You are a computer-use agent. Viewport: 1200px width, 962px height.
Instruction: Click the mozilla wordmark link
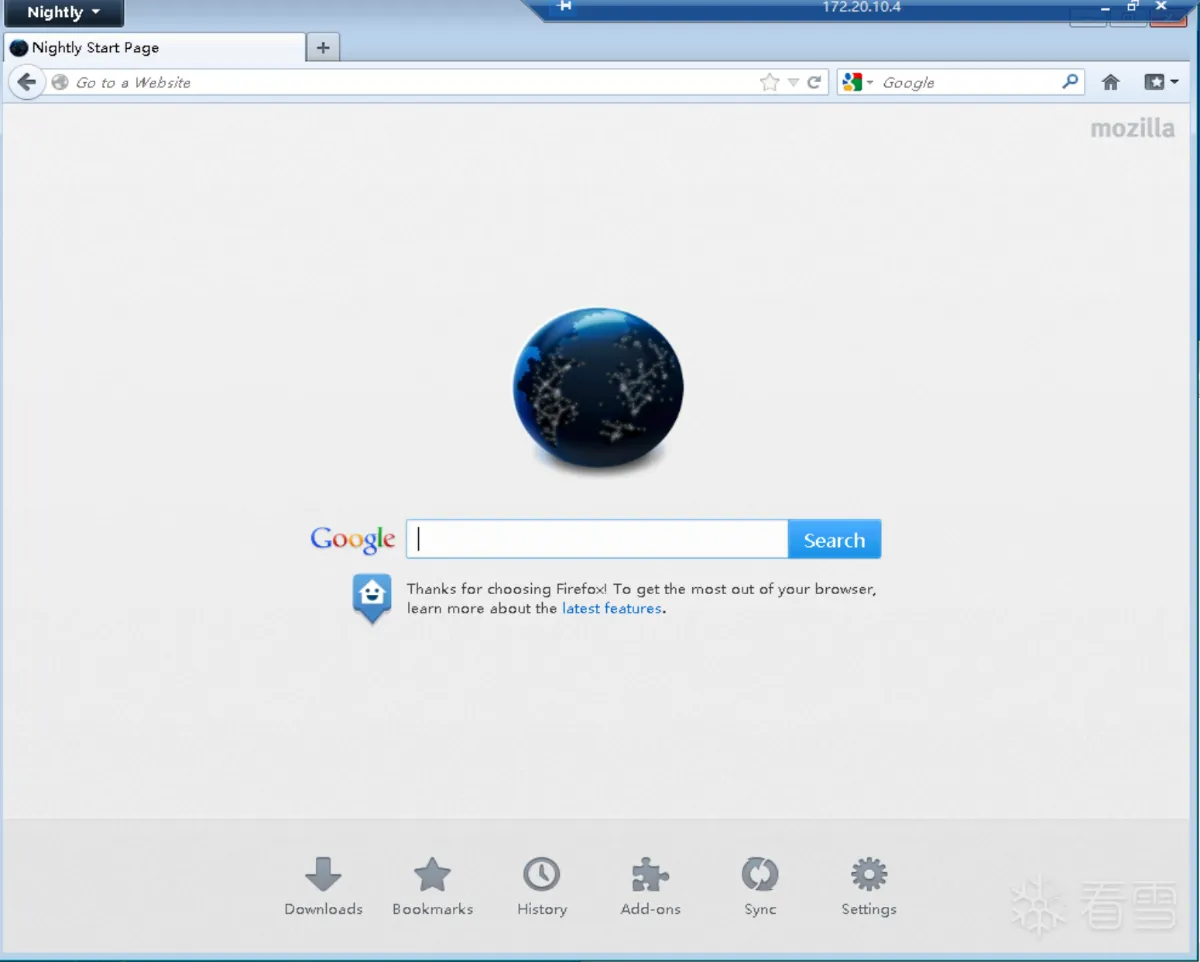[x=1132, y=128]
